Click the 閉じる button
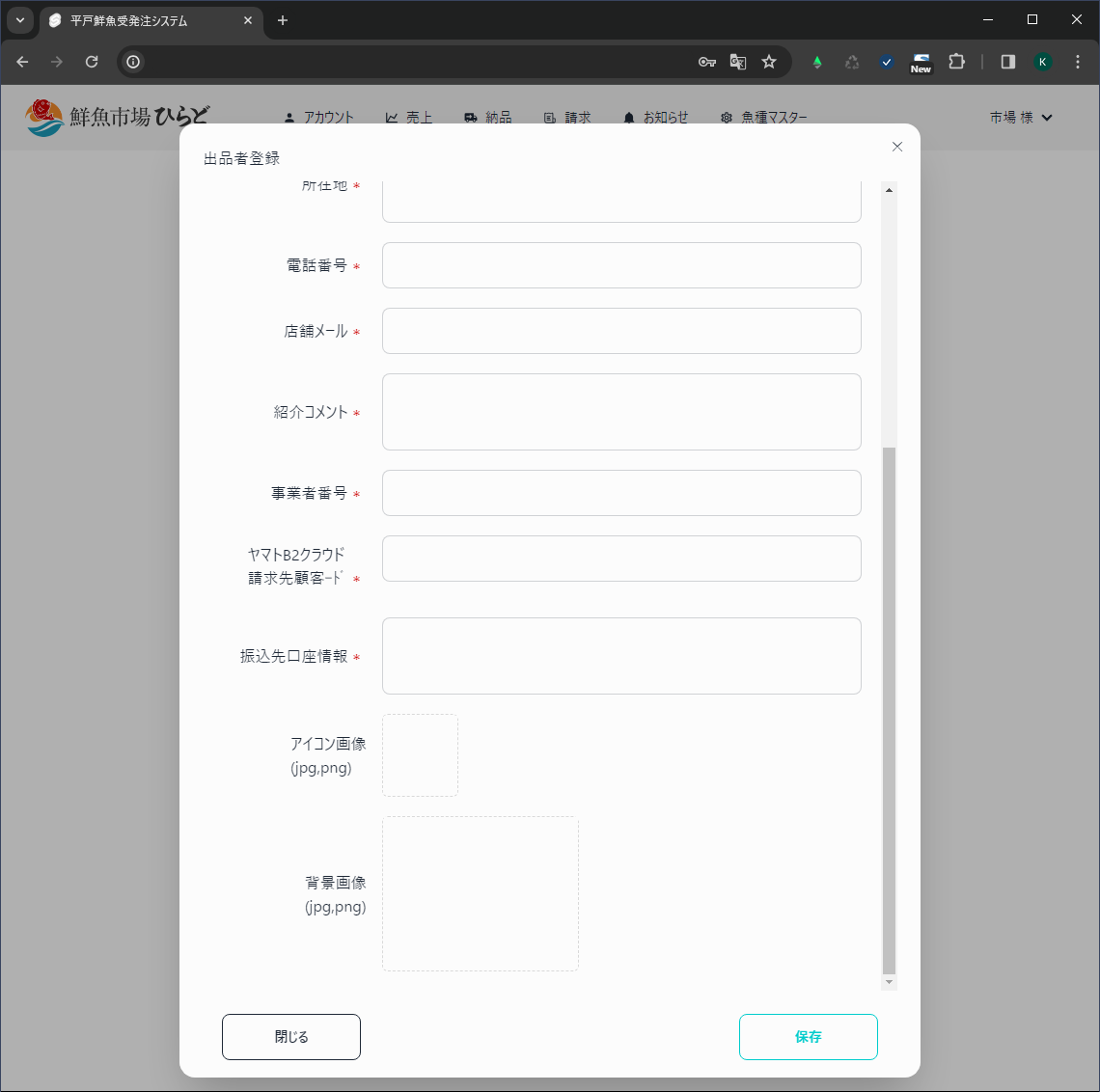This screenshot has height=1092, width=1100. pyautogui.click(x=291, y=1037)
